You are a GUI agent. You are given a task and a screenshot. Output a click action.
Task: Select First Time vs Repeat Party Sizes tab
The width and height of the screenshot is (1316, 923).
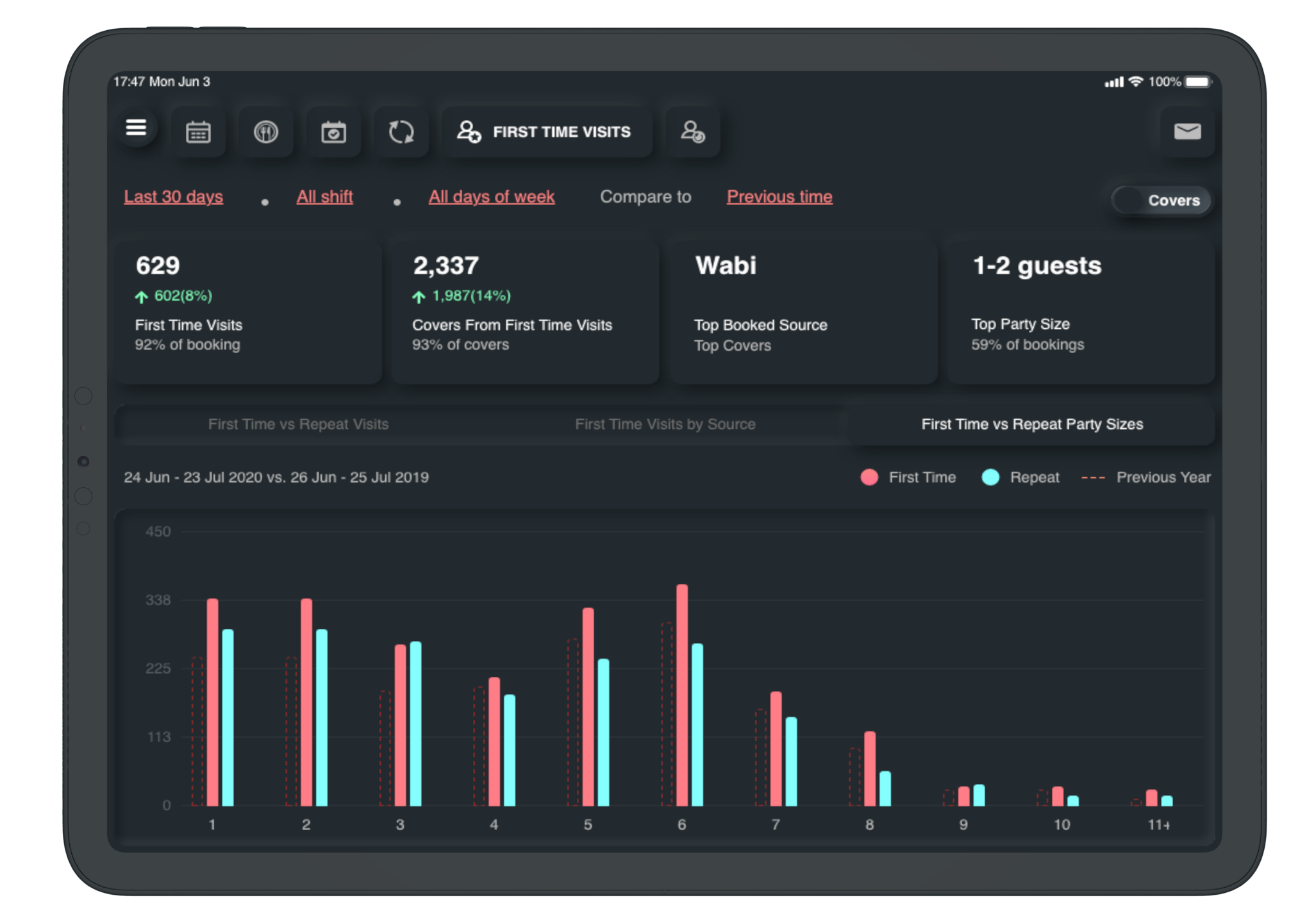1032,424
